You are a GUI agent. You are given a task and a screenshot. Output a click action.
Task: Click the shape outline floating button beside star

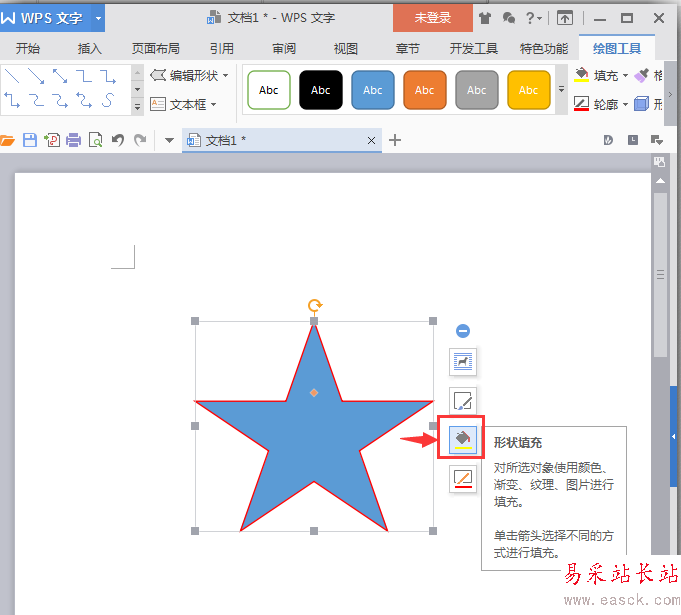[x=463, y=479]
